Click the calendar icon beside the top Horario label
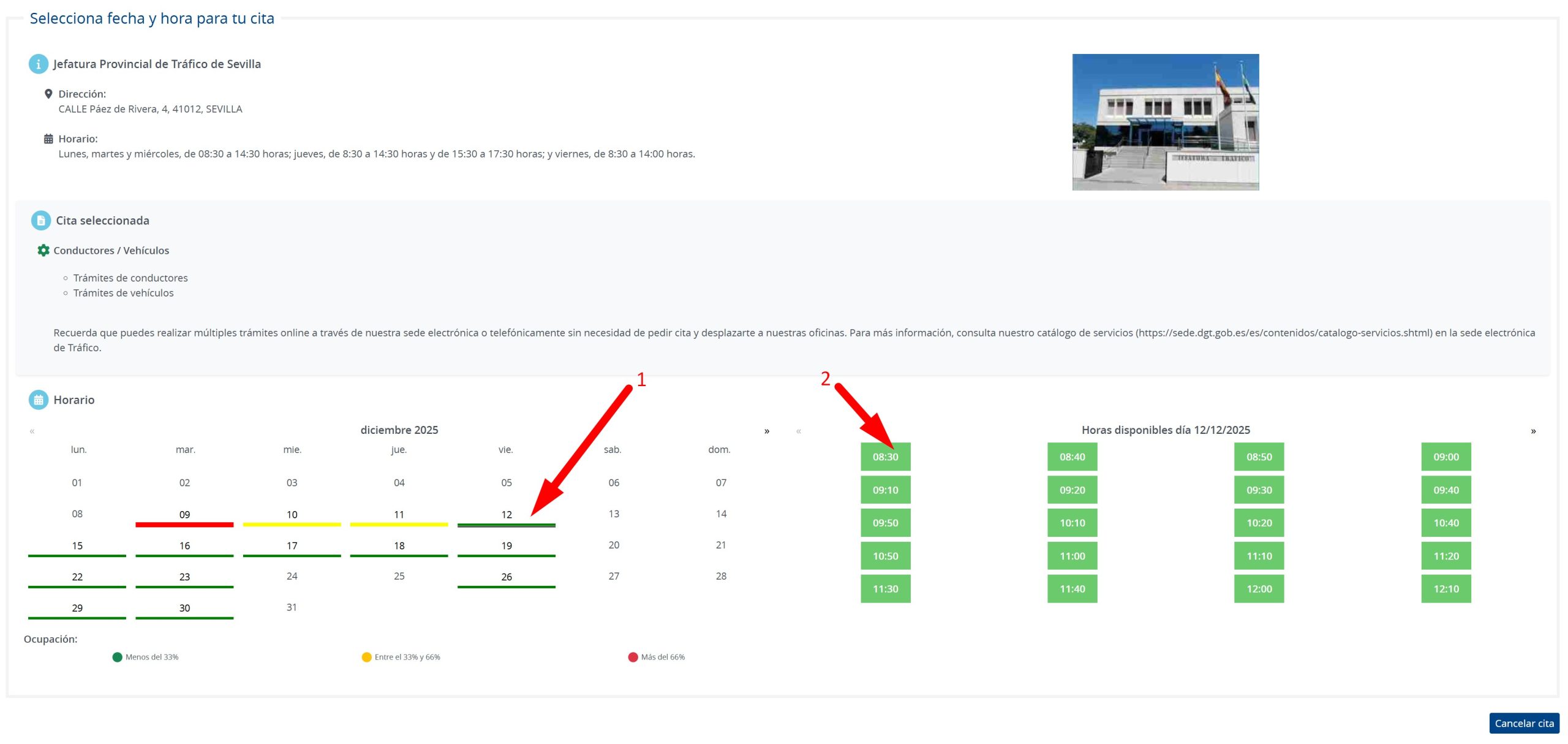The height and width of the screenshot is (744, 1568). [48, 139]
